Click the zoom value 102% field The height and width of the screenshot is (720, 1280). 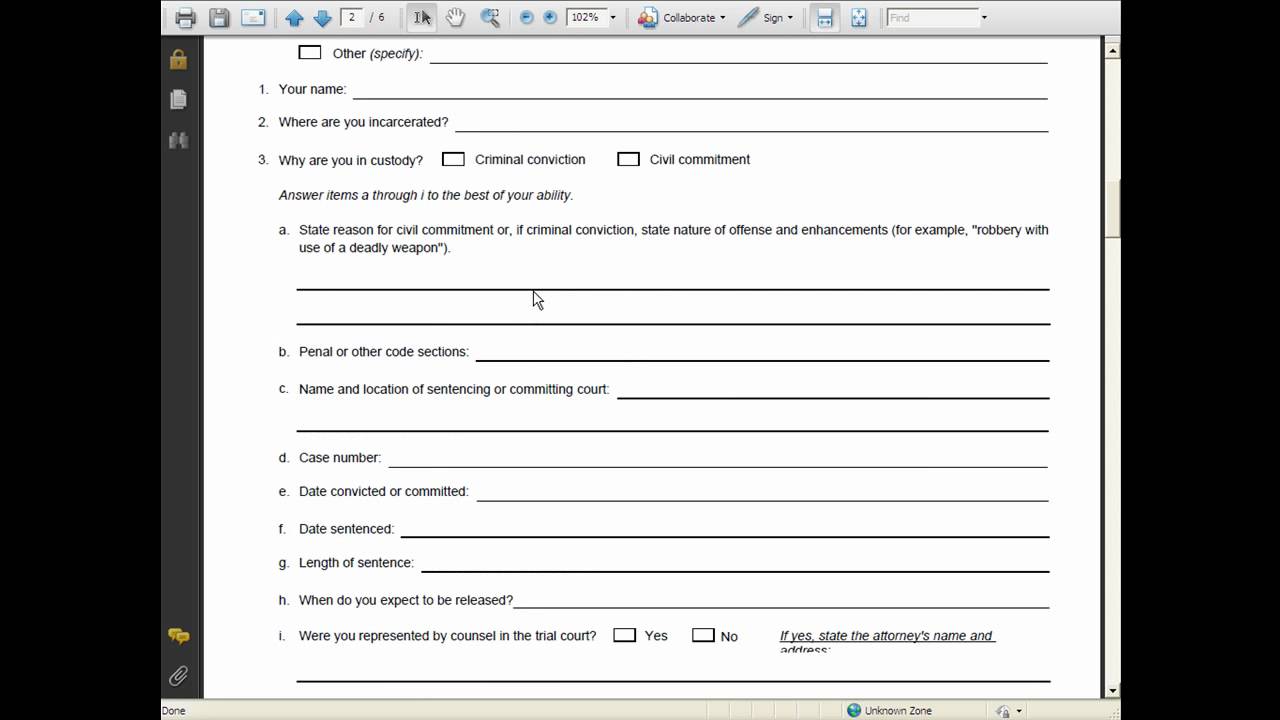[585, 17]
